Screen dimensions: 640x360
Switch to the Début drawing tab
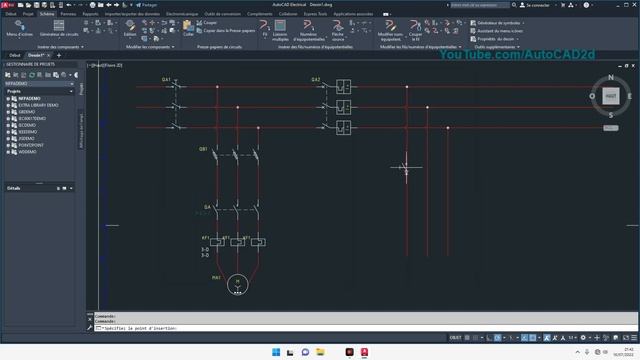coord(15,55)
